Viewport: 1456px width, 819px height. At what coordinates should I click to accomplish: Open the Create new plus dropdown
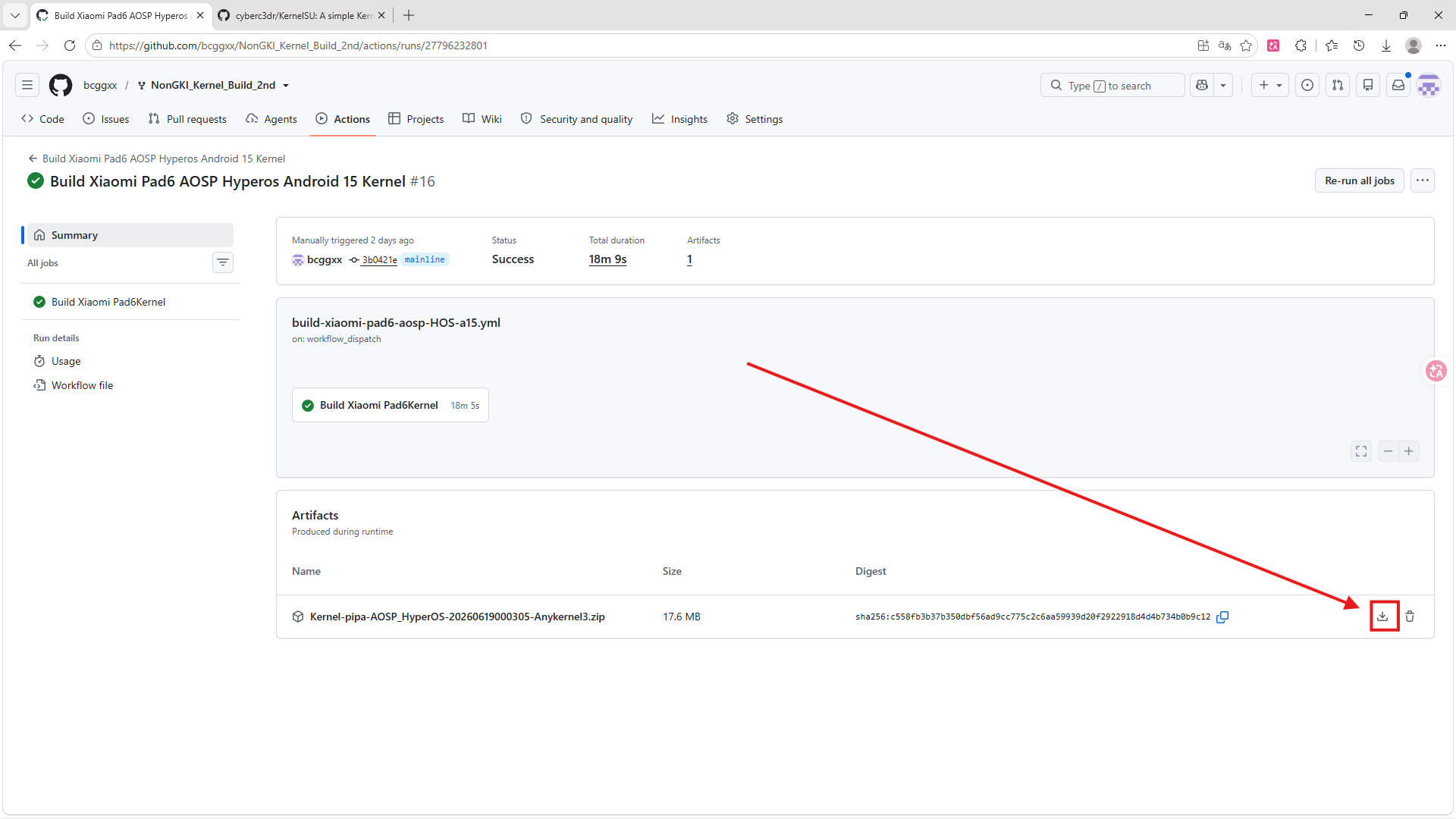click(1270, 86)
